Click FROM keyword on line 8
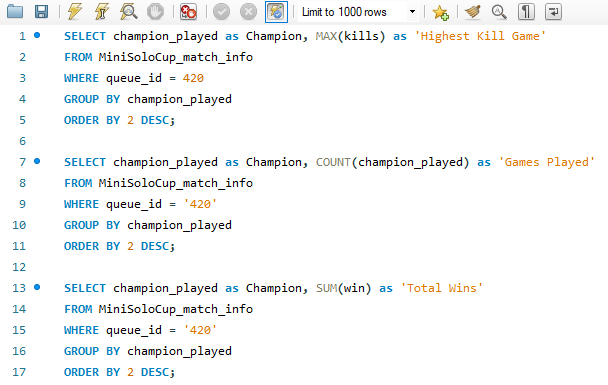 (78, 183)
